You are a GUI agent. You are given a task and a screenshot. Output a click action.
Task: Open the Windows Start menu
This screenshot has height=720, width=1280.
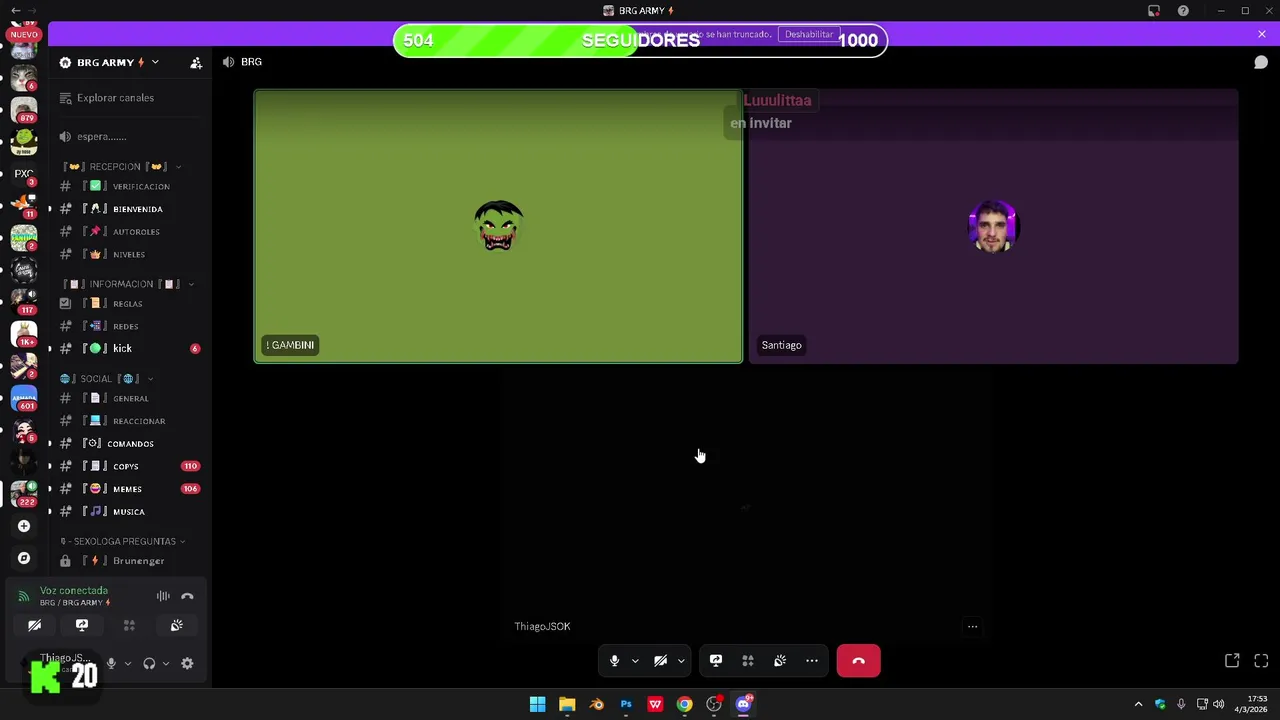click(537, 704)
